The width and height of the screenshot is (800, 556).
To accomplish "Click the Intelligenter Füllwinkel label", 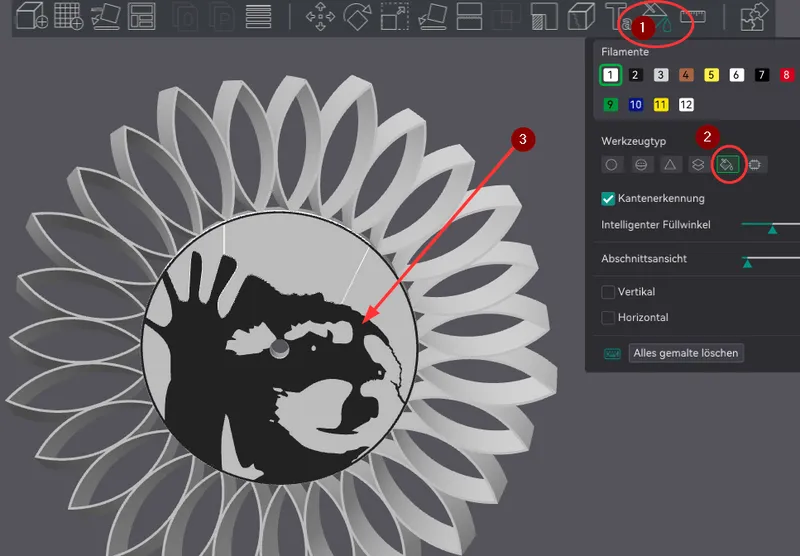I will (x=656, y=225).
